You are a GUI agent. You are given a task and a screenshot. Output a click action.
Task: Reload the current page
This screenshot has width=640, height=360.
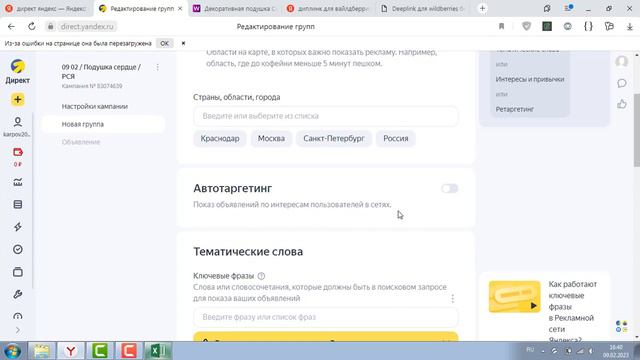pyautogui.click(x=31, y=27)
